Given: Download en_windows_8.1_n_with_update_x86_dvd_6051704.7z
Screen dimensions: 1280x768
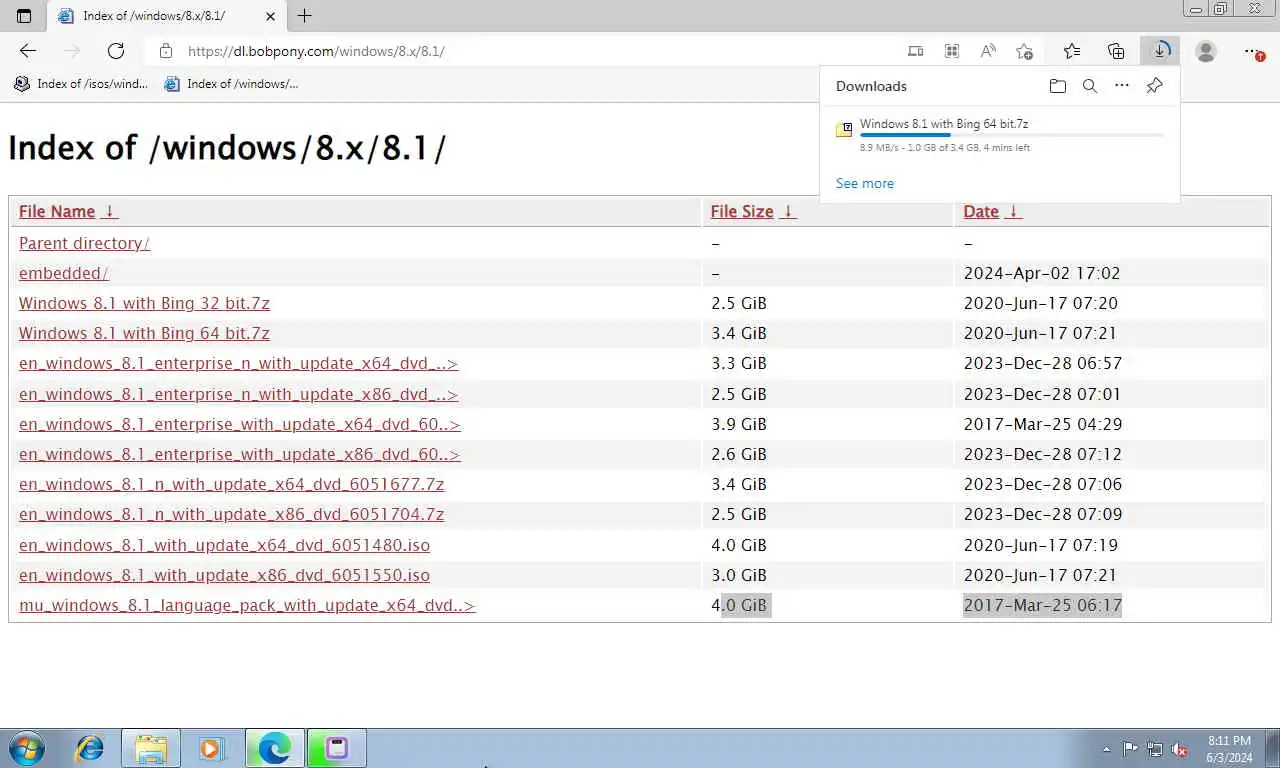Looking at the screenshot, I should tap(231, 514).
